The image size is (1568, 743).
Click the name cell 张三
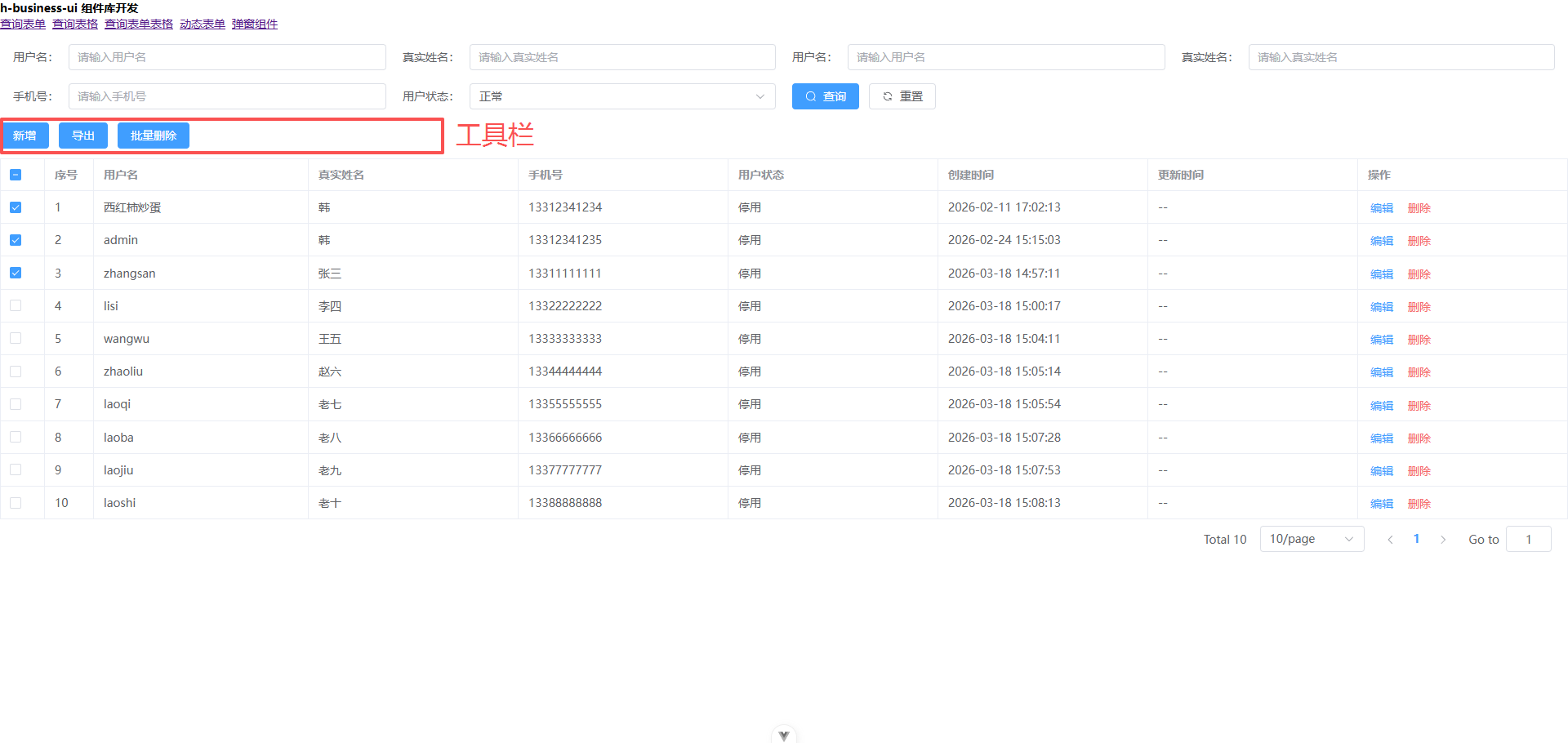point(330,274)
